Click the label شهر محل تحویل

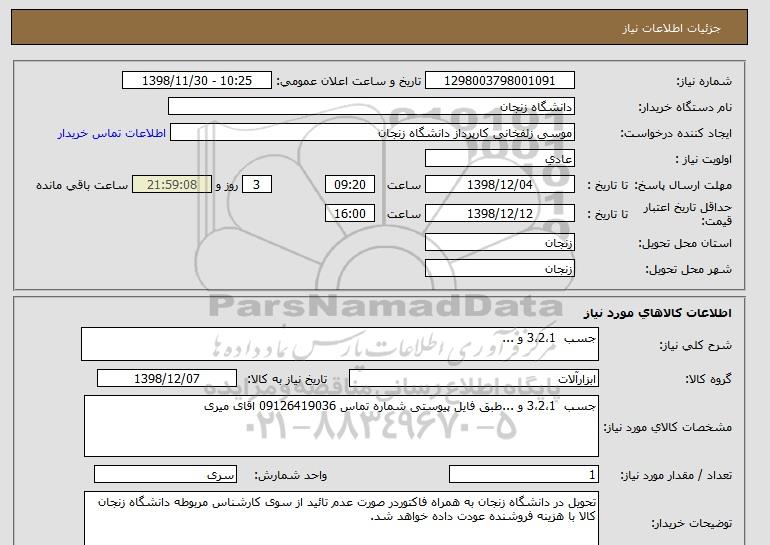click(688, 269)
